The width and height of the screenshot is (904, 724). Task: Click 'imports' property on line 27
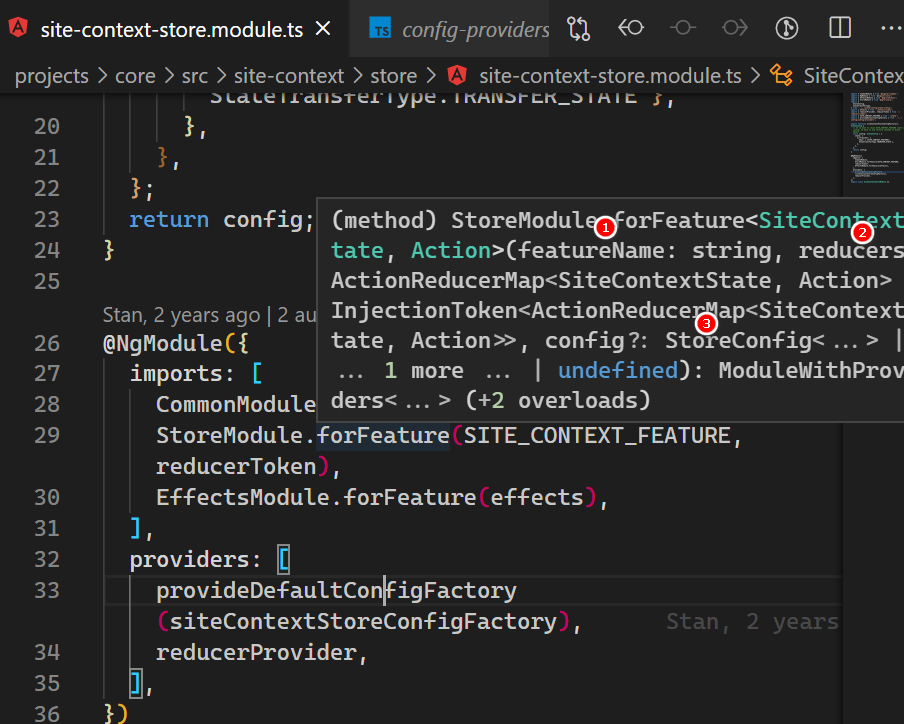pos(176,374)
